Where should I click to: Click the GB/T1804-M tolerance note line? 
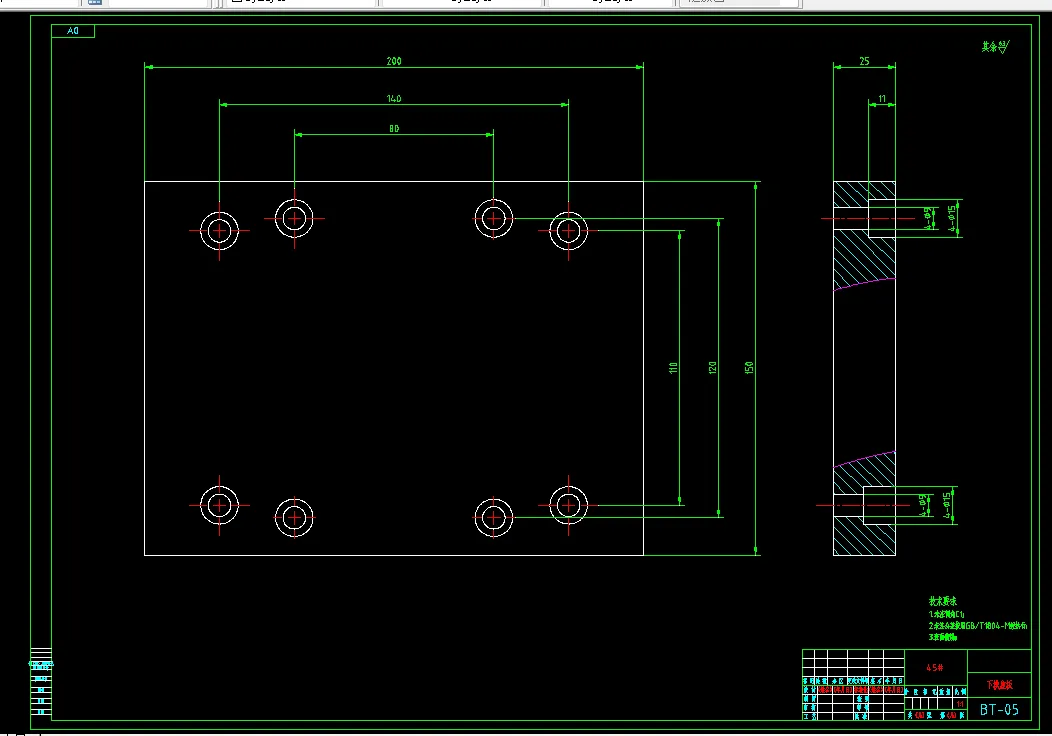pos(978,625)
